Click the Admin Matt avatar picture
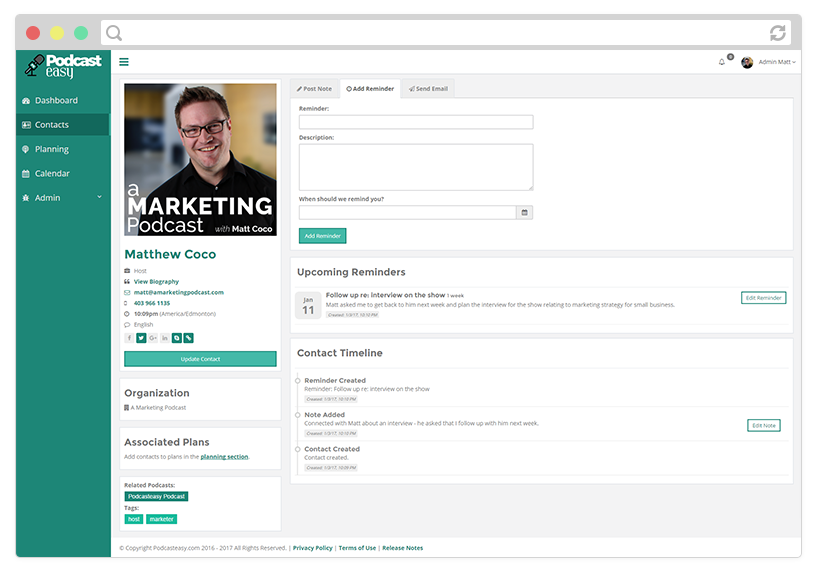This screenshot has height=573, width=818. pos(747,62)
